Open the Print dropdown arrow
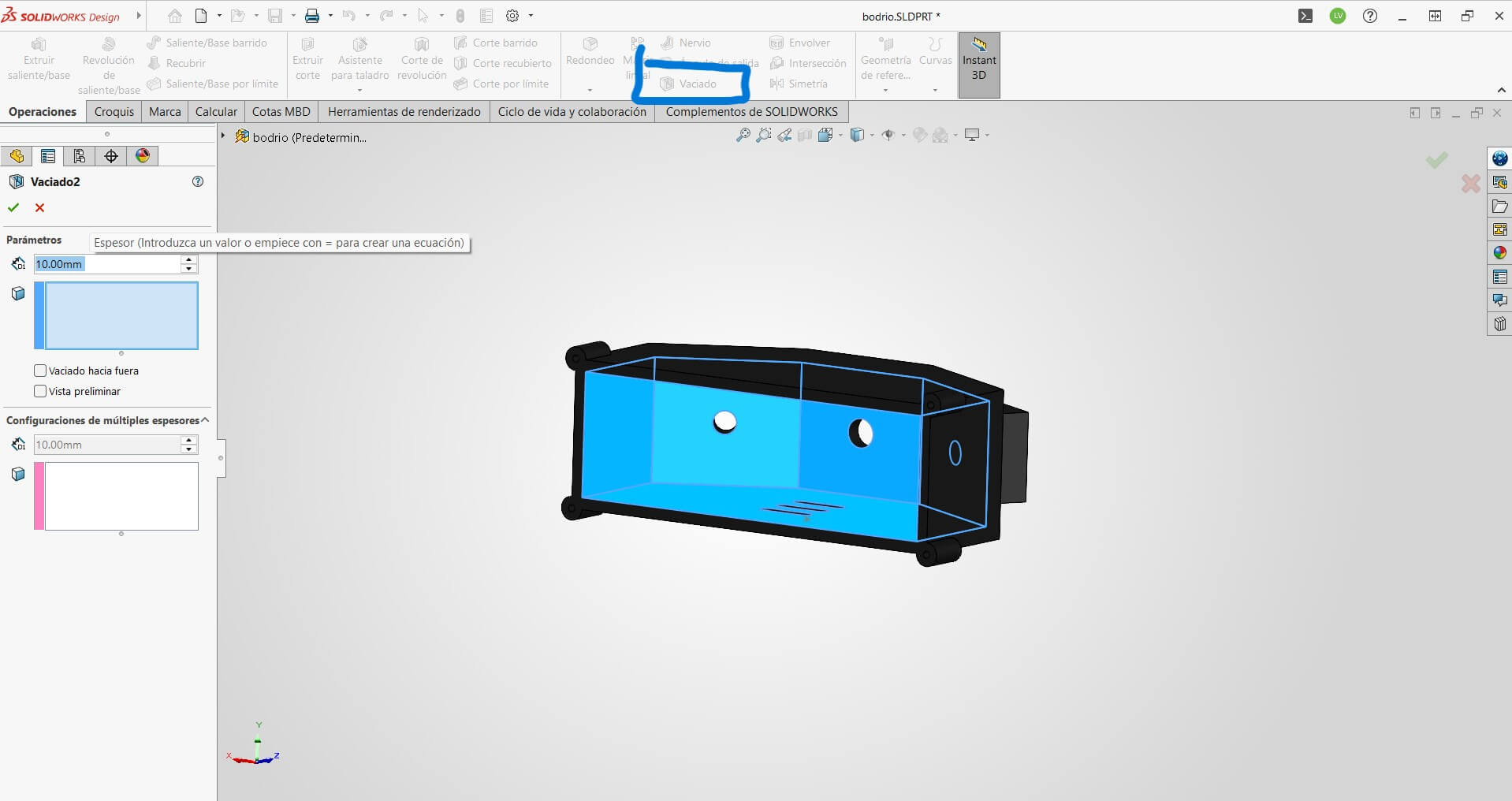The image size is (1512, 801). click(330, 16)
